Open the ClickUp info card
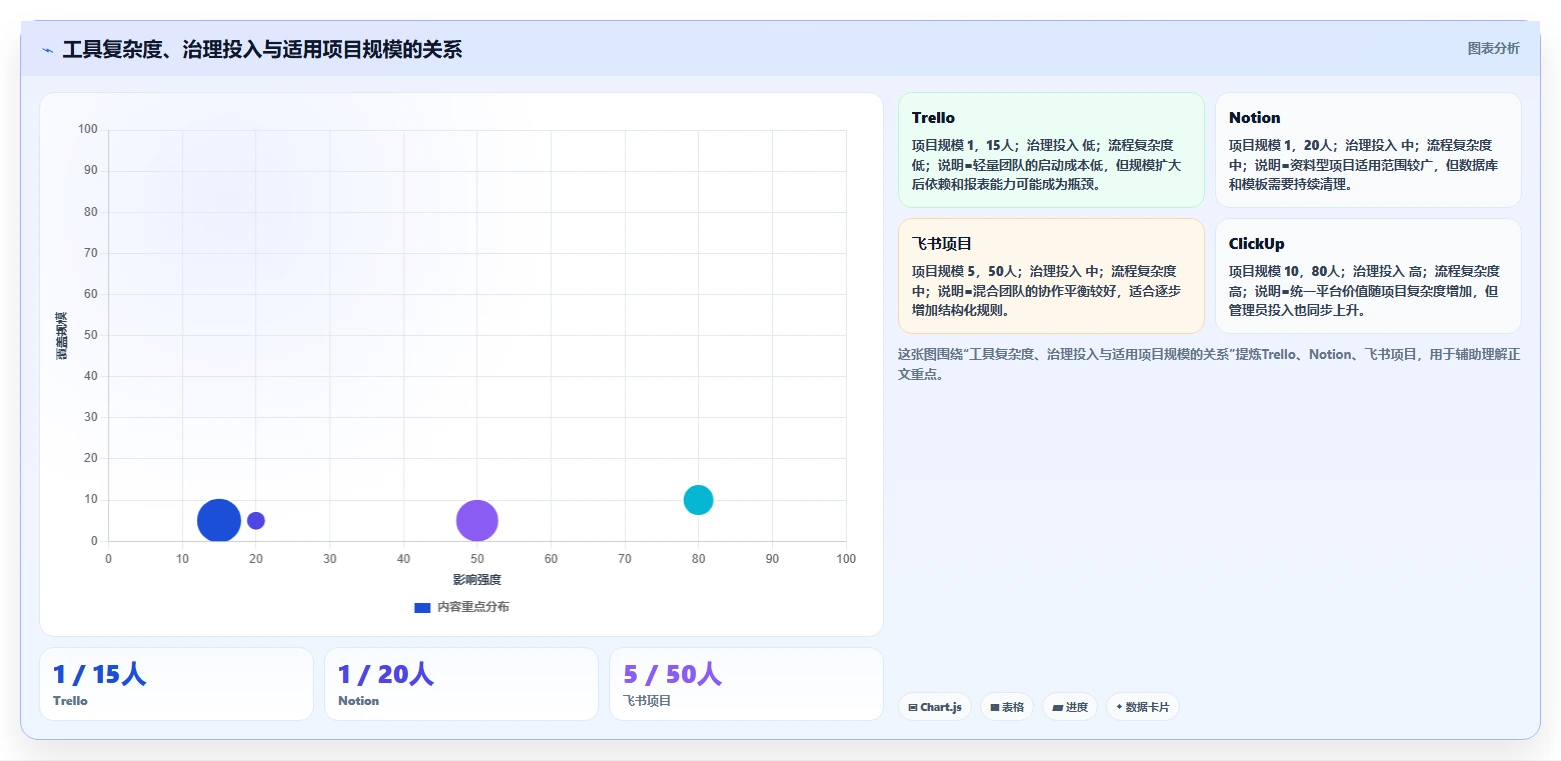Image resolution: width=1561 pixels, height=761 pixels. [x=1368, y=276]
